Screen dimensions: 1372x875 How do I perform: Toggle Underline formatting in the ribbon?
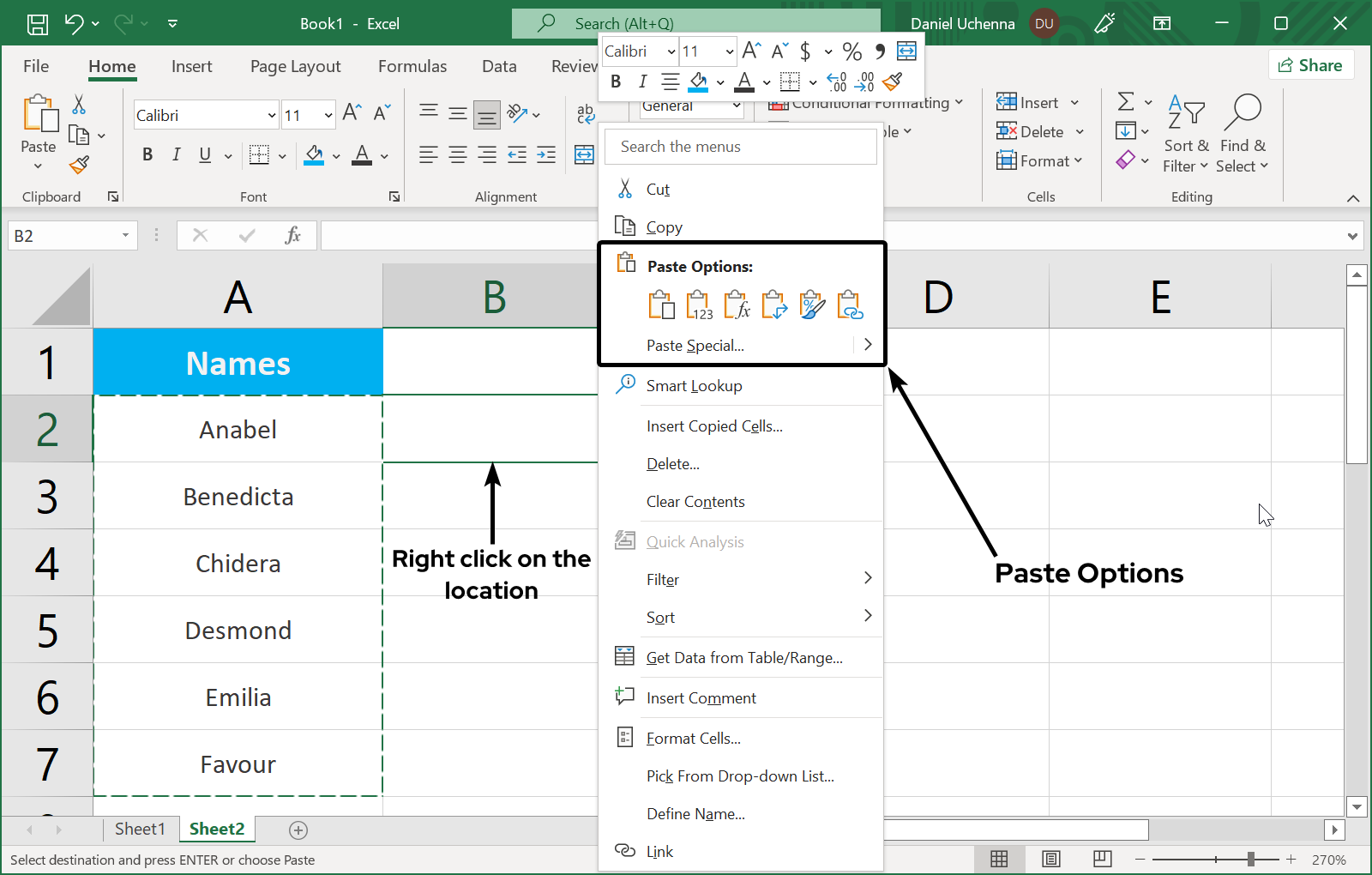click(205, 154)
